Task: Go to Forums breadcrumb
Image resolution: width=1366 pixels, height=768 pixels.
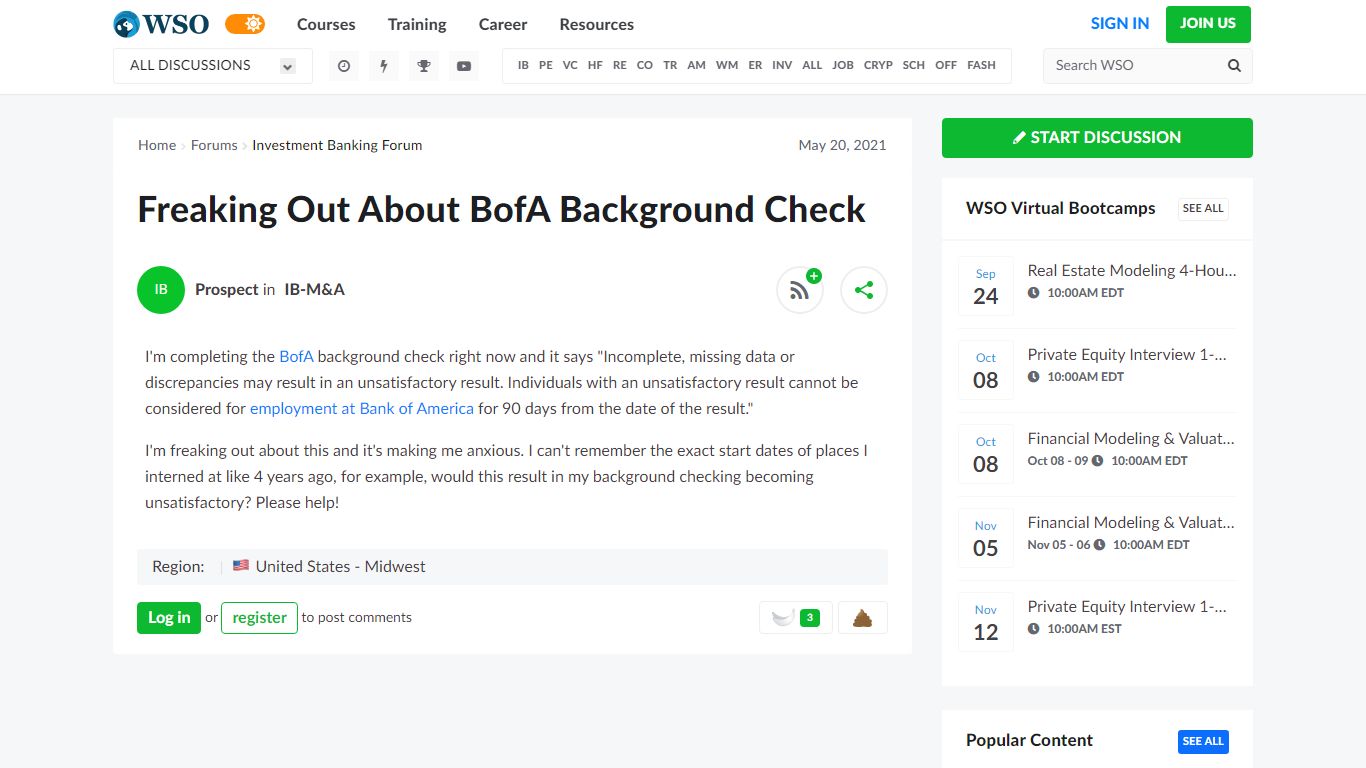Action: click(214, 145)
